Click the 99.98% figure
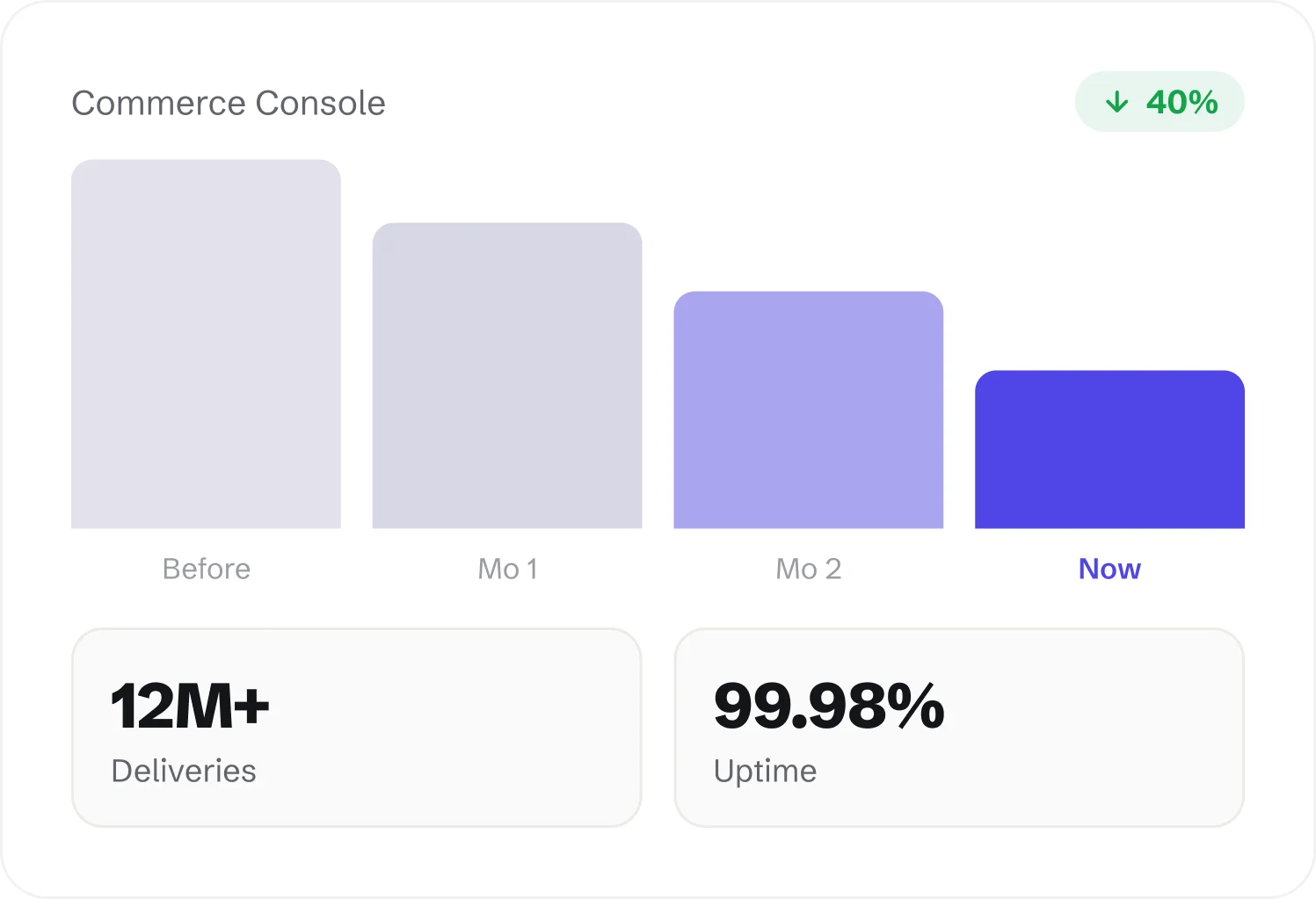 [x=829, y=706]
